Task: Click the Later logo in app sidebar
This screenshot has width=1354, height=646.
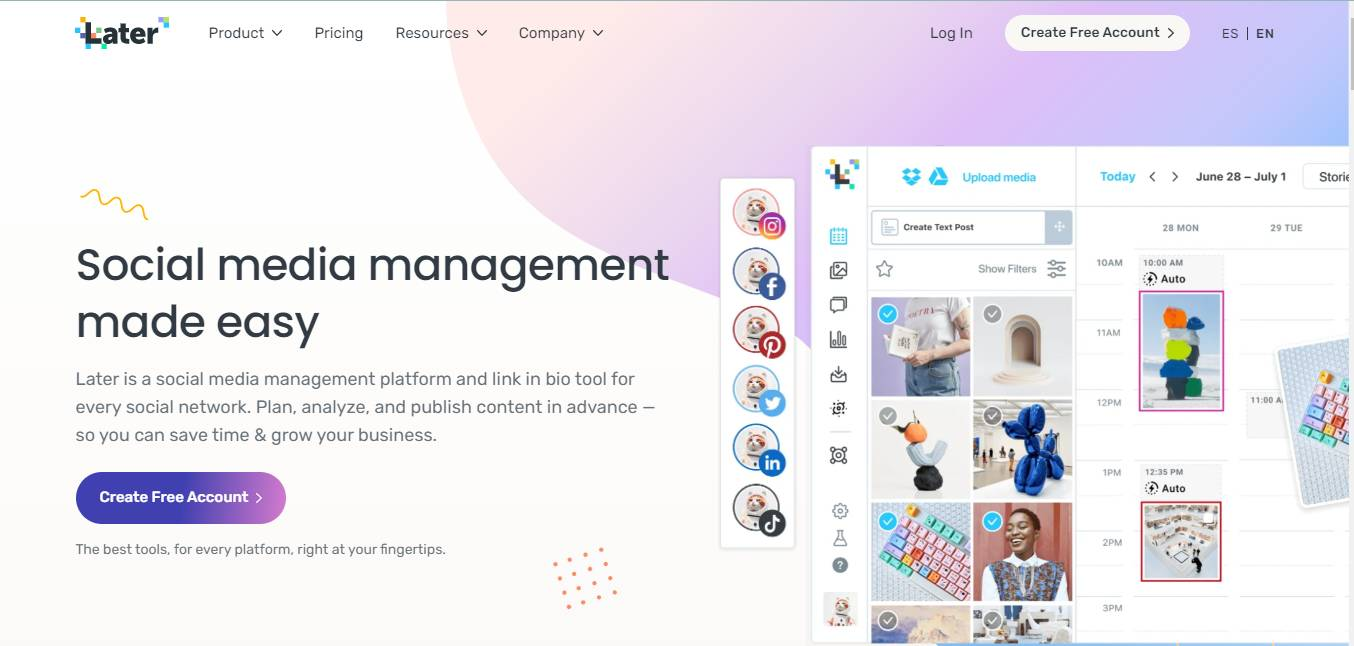Action: coord(841,174)
